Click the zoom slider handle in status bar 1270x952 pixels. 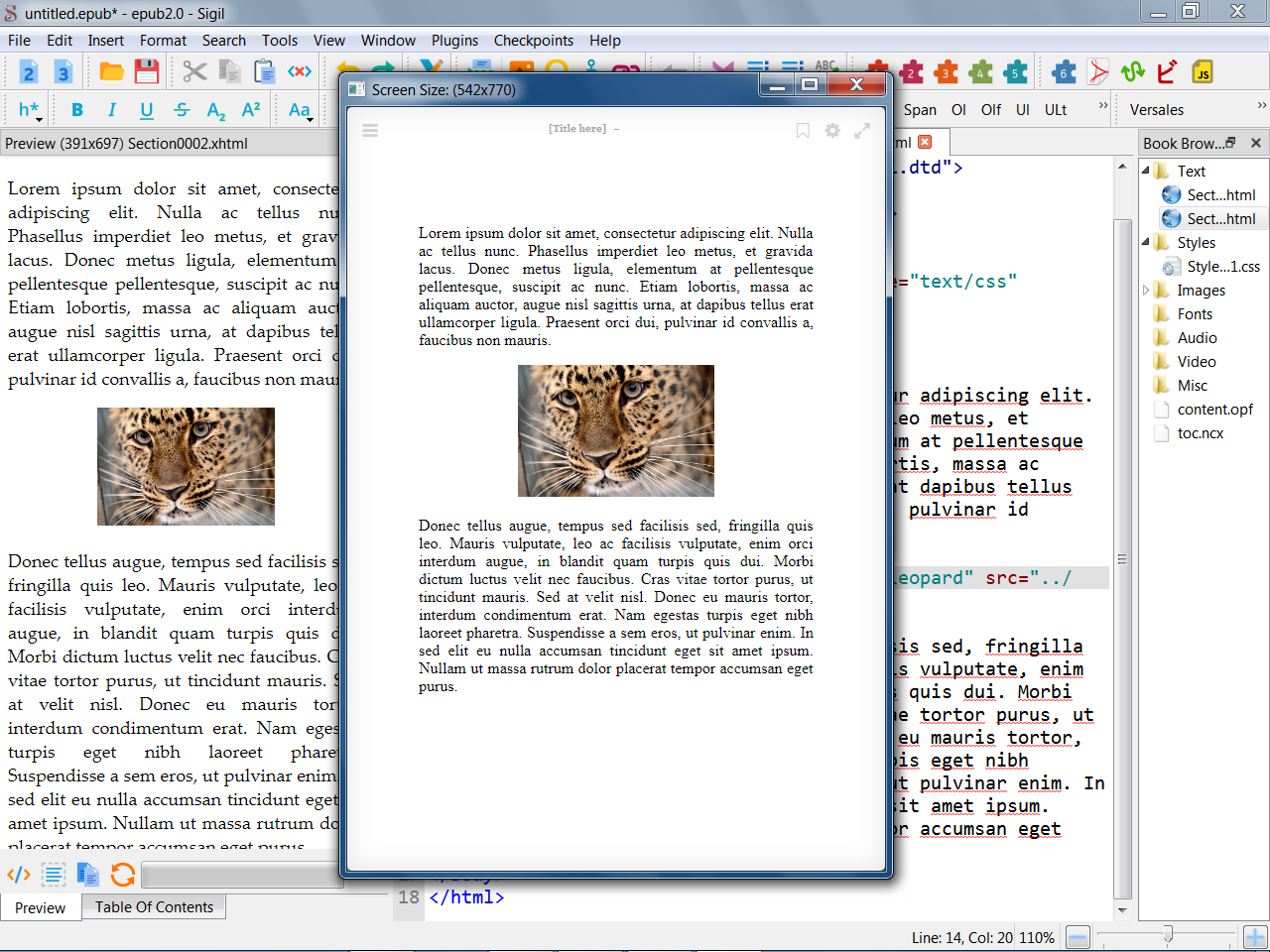click(x=1168, y=935)
